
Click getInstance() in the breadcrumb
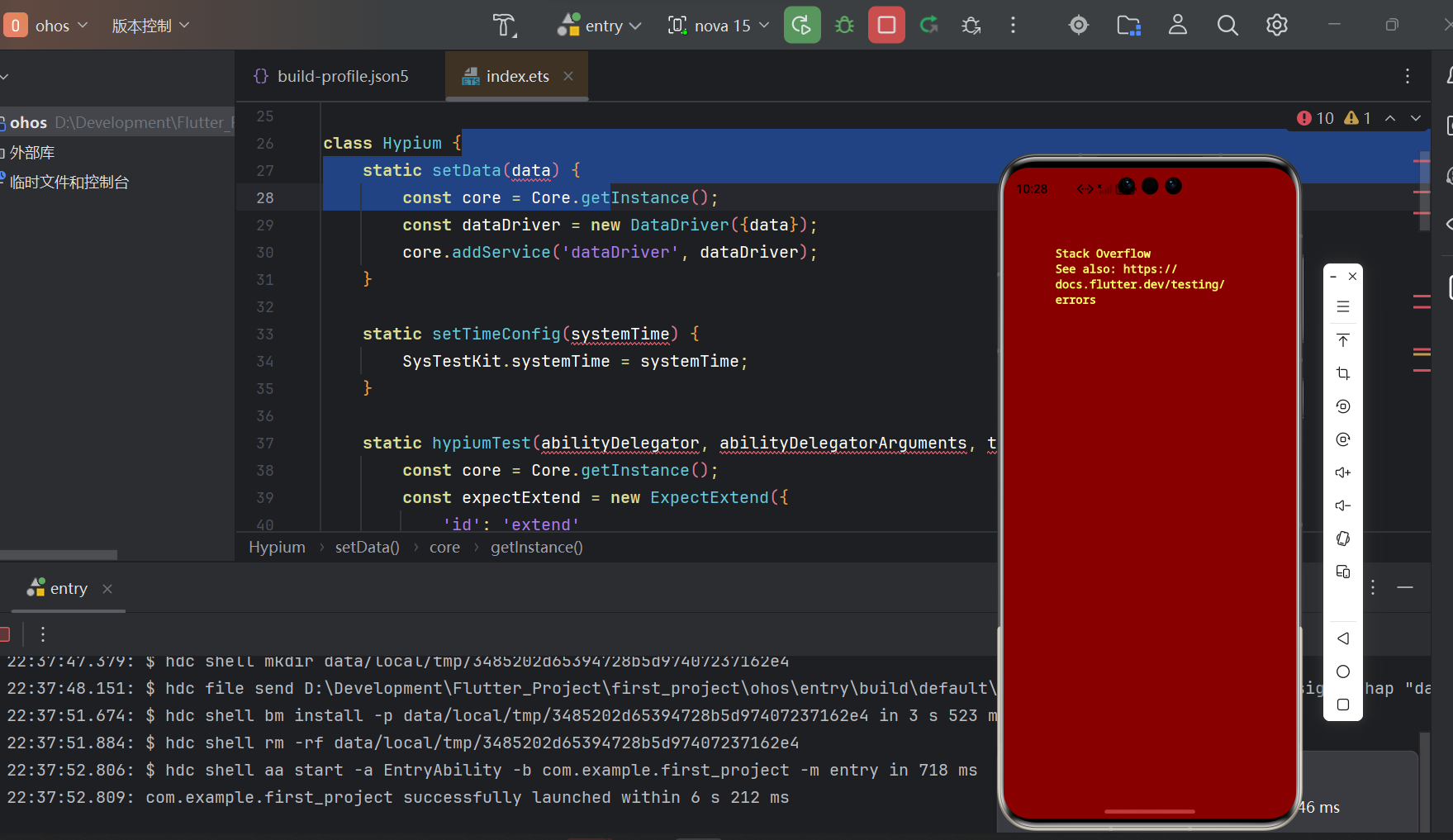click(537, 547)
